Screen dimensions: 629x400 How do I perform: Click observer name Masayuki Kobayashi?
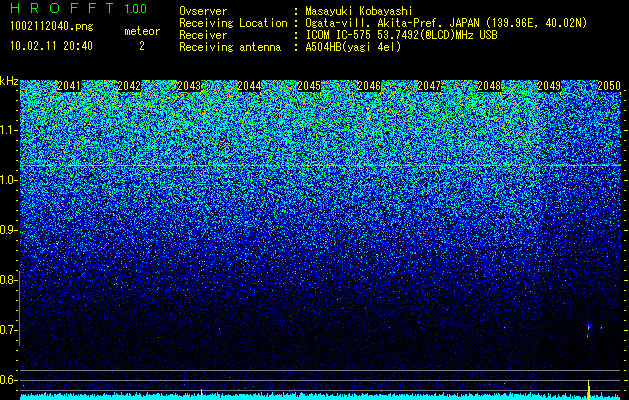click(x=359, y=11)
